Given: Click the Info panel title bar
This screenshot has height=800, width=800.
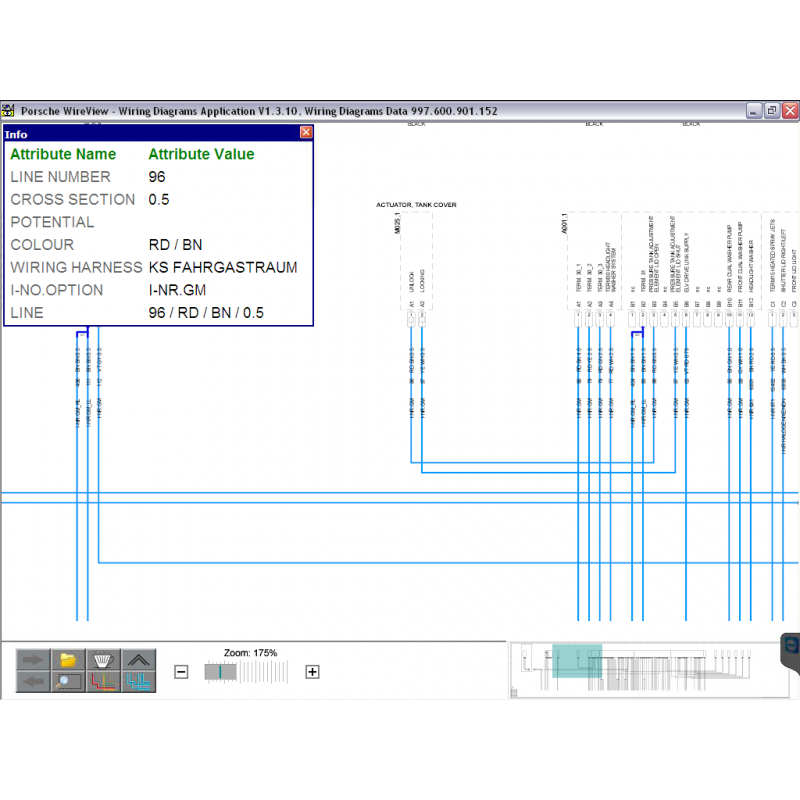Looking at the screenshot, I should [150, 133].
